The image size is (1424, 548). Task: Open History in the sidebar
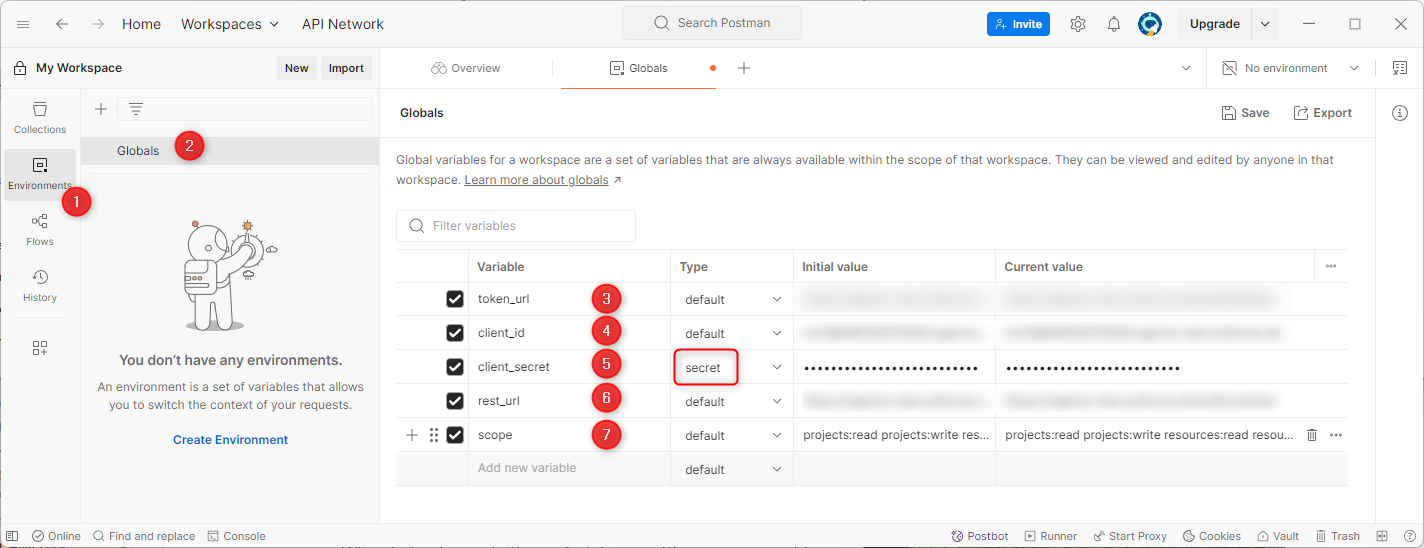point(40,286)
